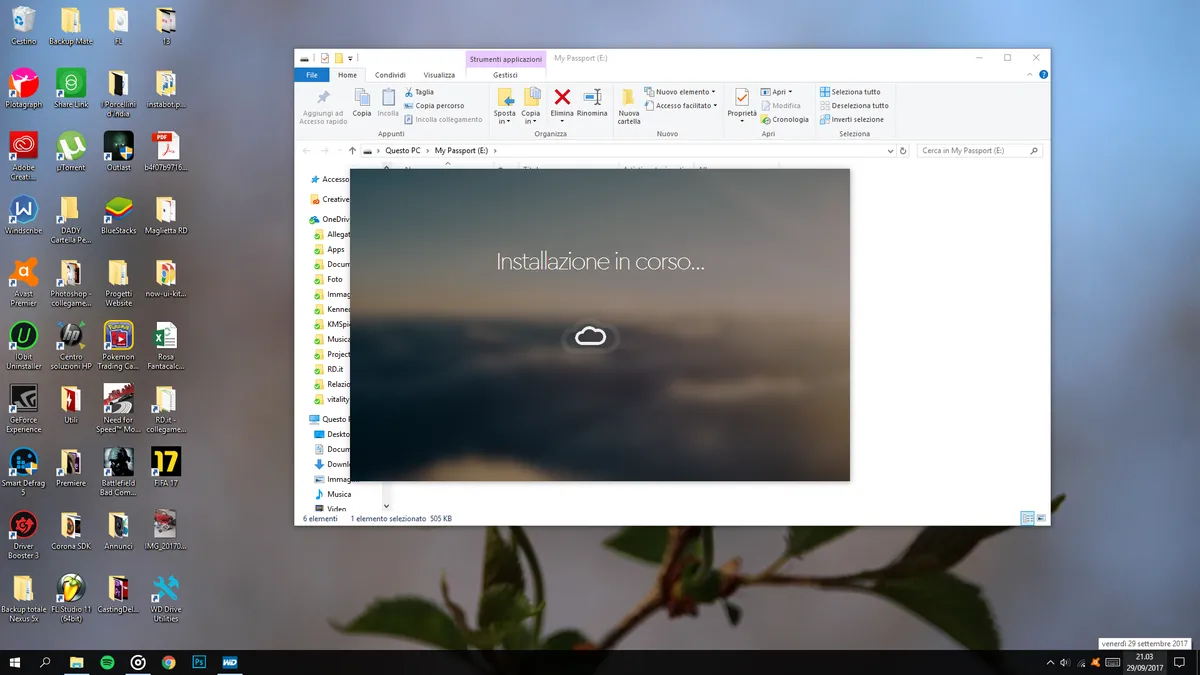This screenshot has height=675, width=1200.
Task: Click Copia percorso in the ribbon
Action: pyautogui.click(x=435, y=106)
